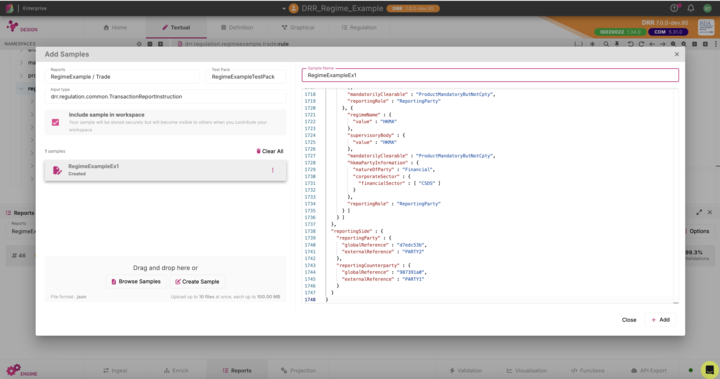Open the Visualisation engine tab
The height and width of the screenshot is (379, 720).
click(x=526, y=370)
